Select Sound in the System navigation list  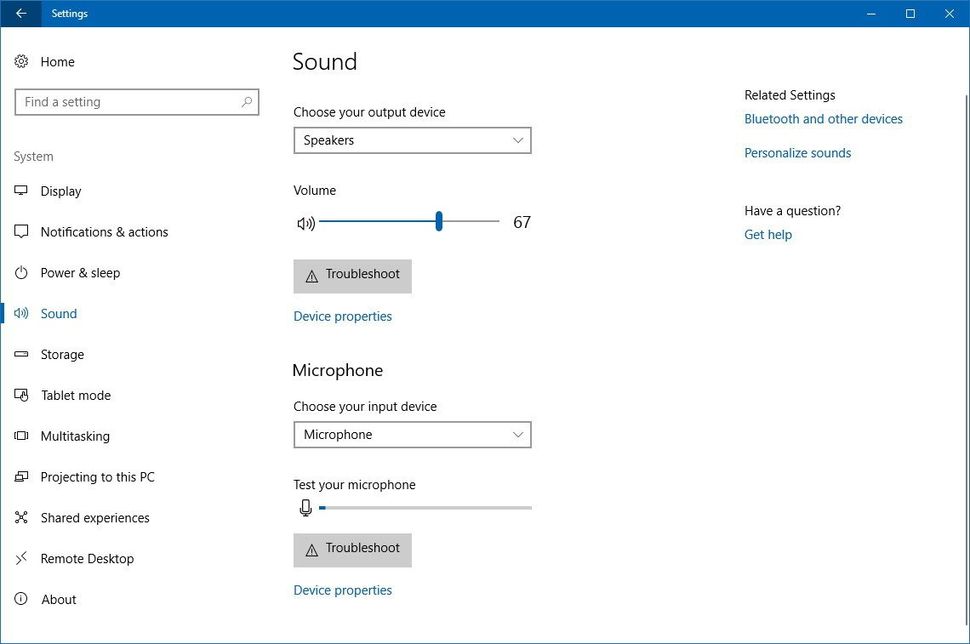(58, 313)
